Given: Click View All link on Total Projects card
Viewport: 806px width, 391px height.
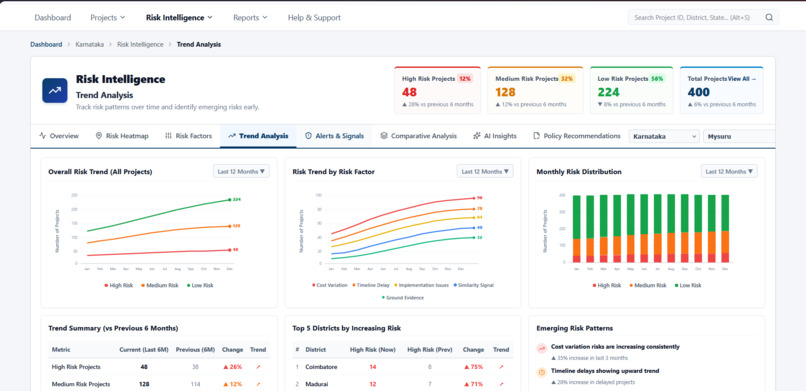Looking at the screenshot, I should (742, 79).
